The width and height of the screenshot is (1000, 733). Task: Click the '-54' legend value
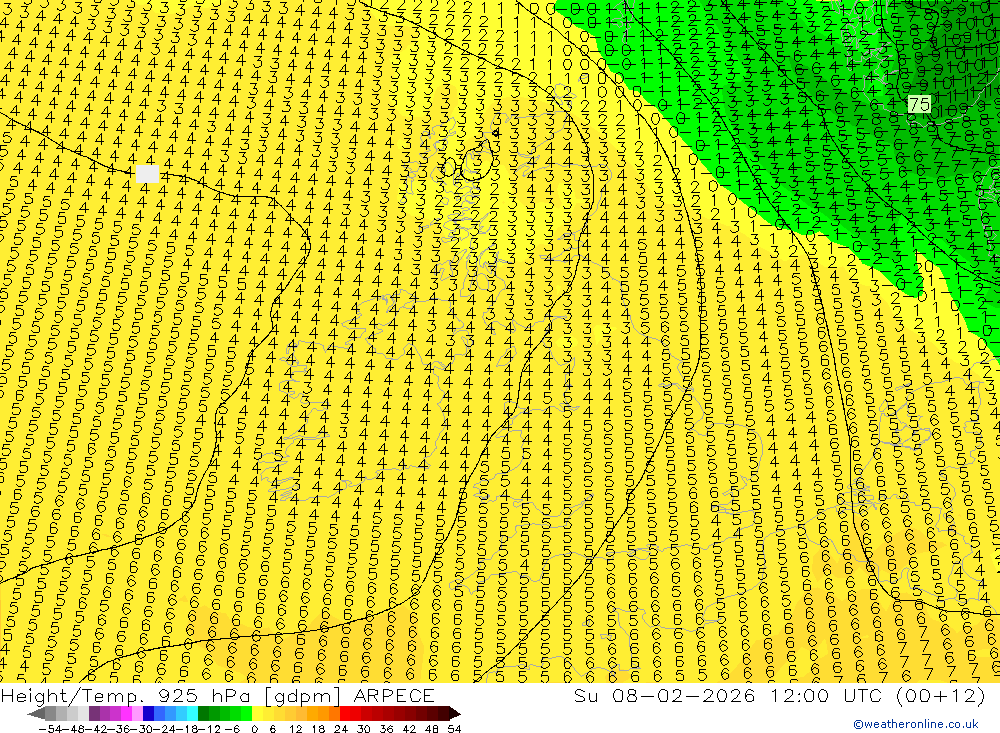point(50,729)
